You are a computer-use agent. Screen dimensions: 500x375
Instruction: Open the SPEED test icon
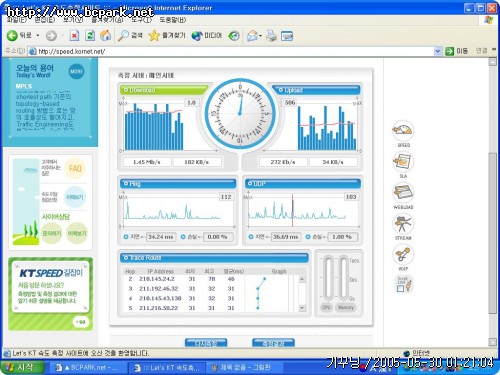[x=403, y=131]
